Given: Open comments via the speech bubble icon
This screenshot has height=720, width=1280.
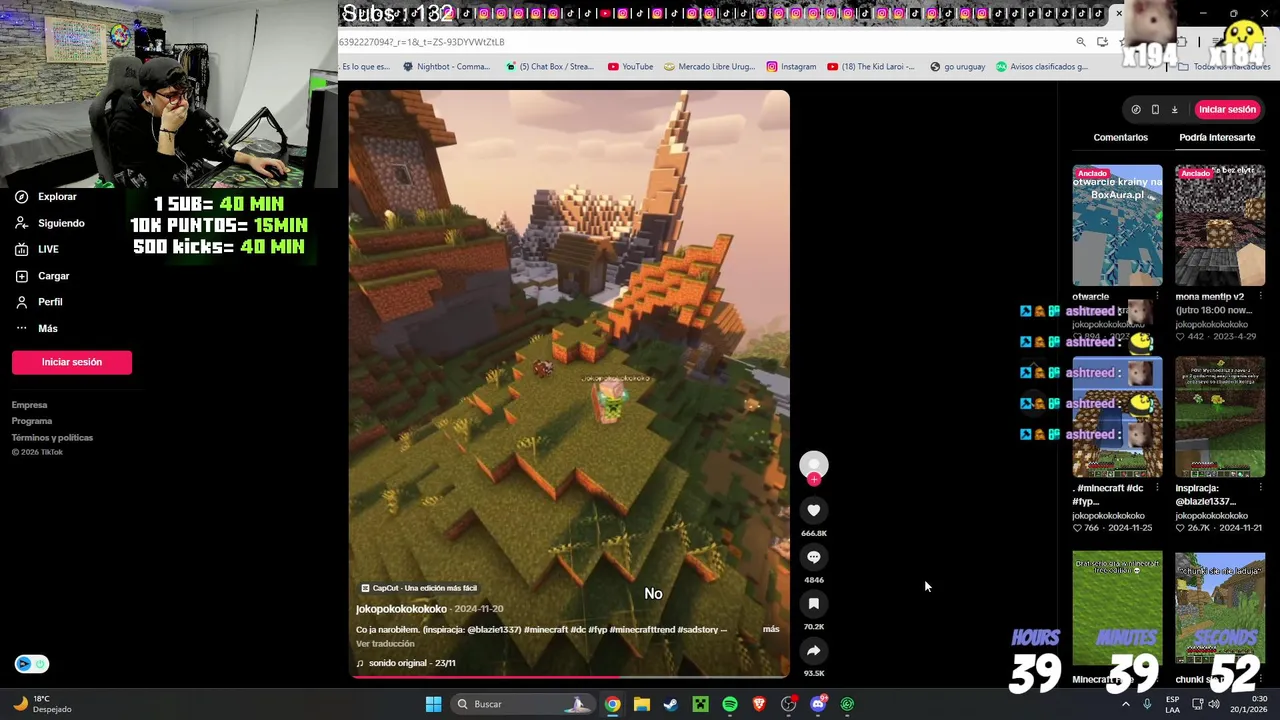Looking at the screenshot, I should tap(814, 557).
